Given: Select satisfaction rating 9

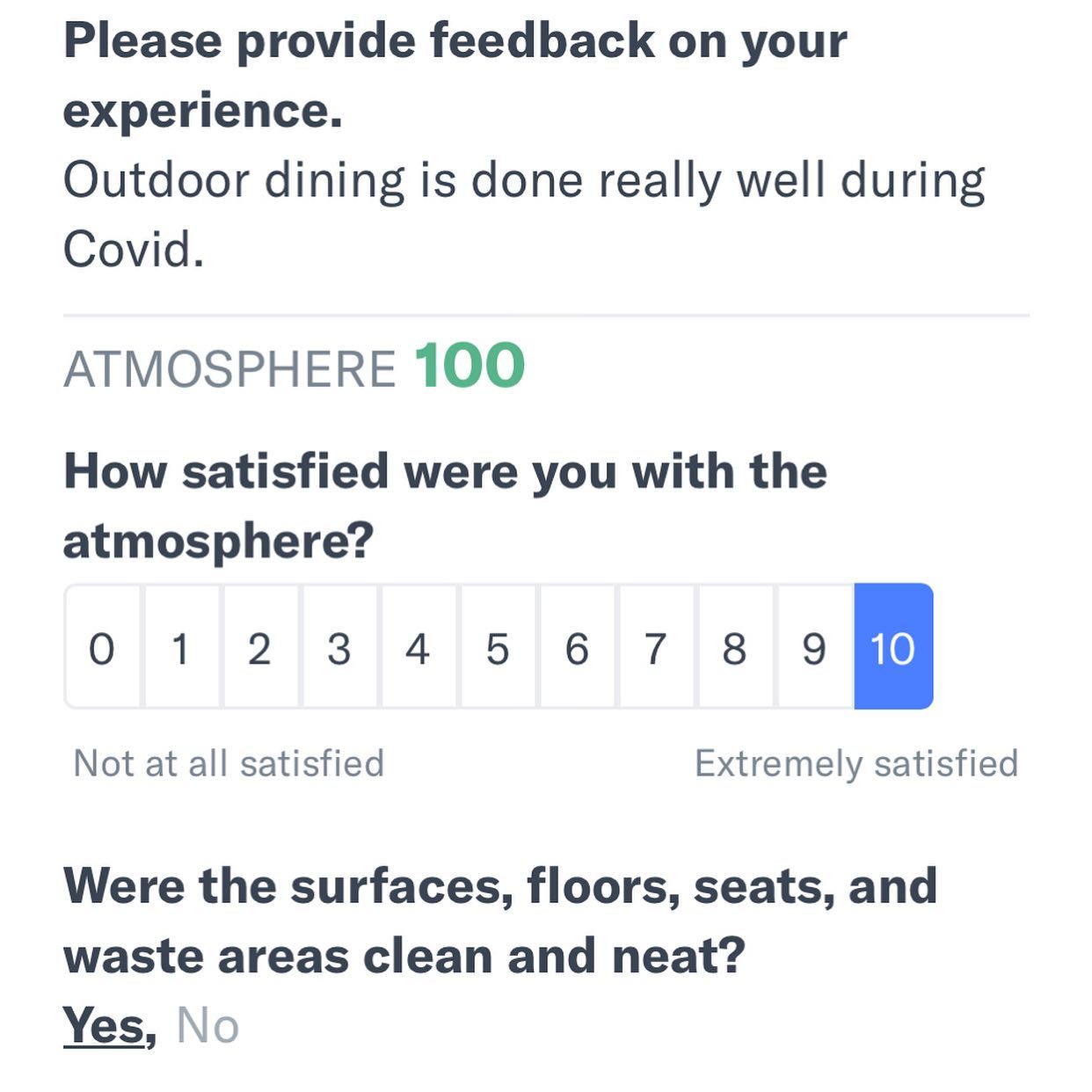Looking at the screenshot, I should 814,646.
